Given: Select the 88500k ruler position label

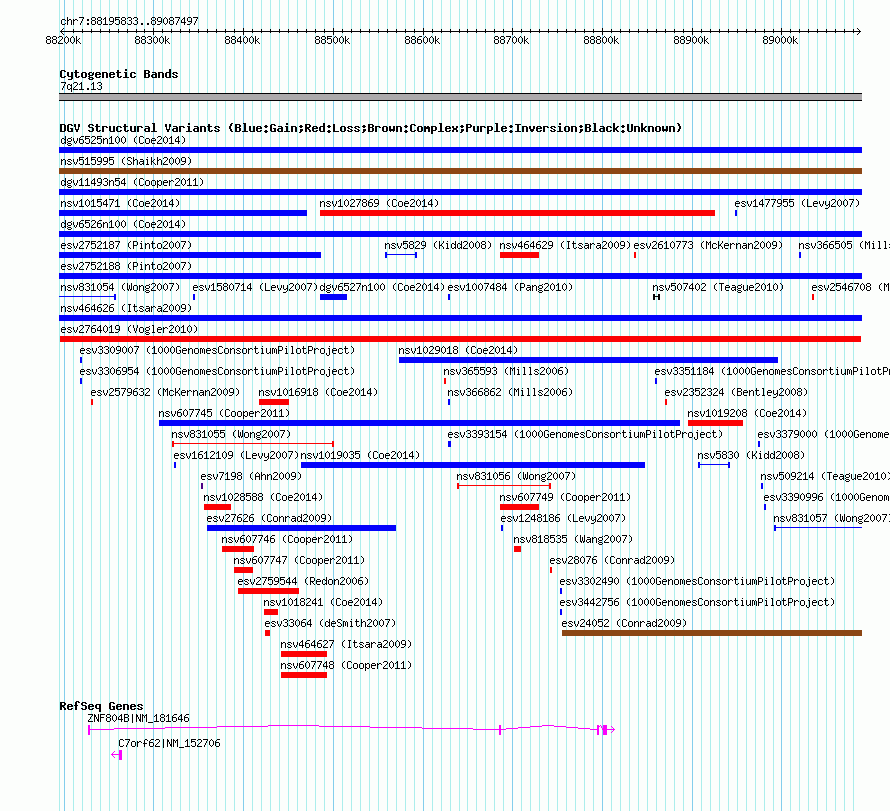Looking at the screenshot, I should click(x=333, y=40).
